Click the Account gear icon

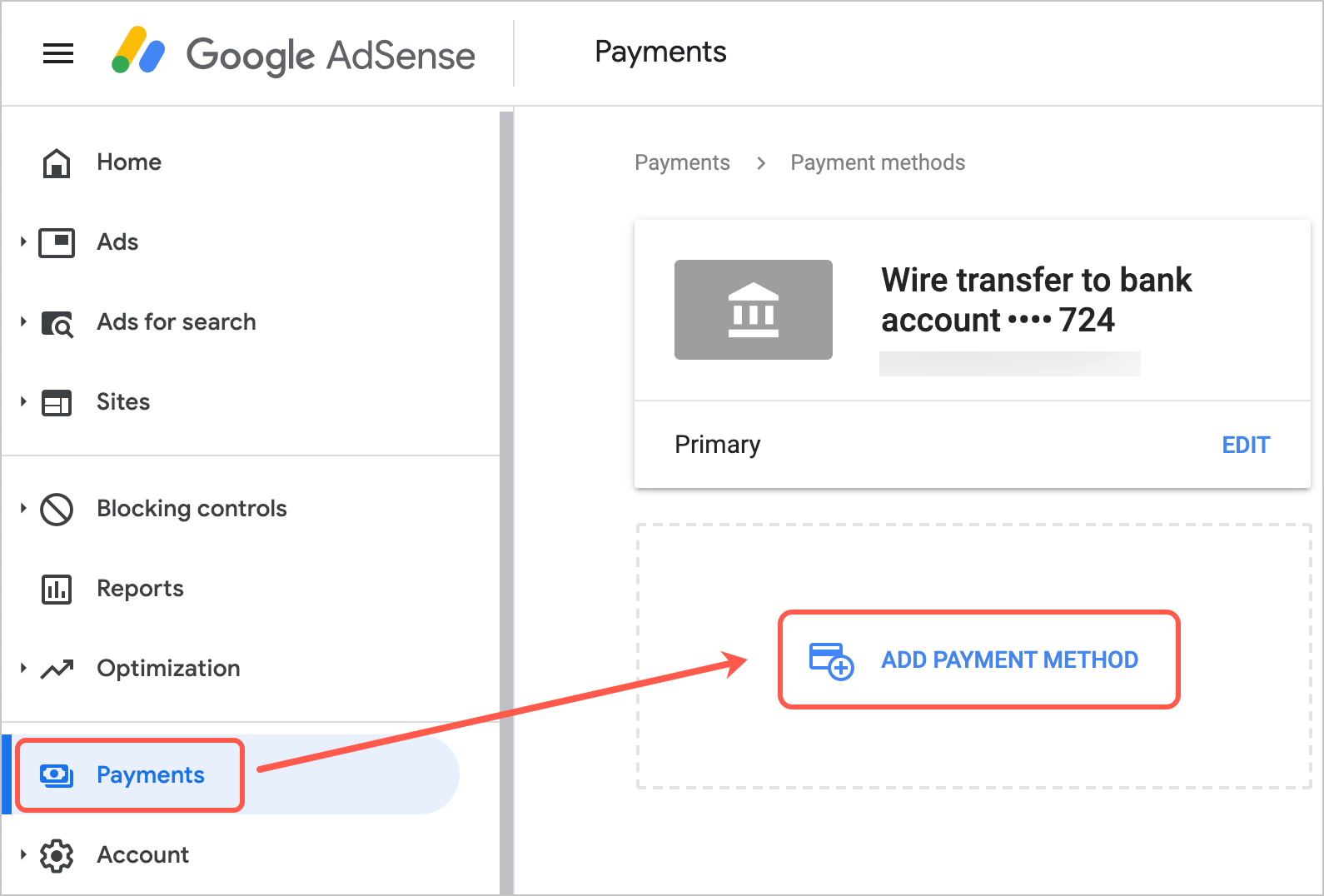tap(57, 856)
